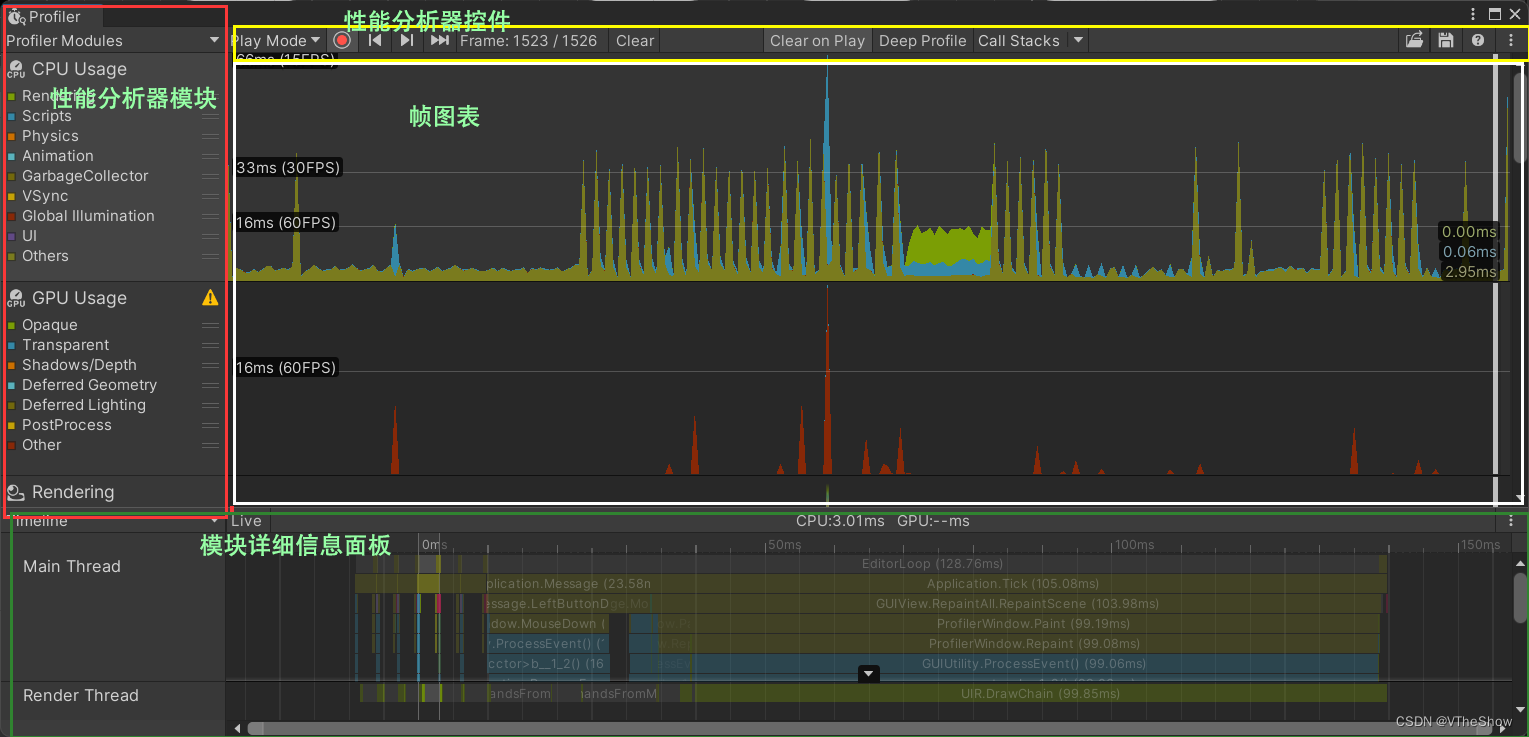Click the Clear button to reset frame data
The height and width of the screenshot is (737, 1529).
[634, 40]
